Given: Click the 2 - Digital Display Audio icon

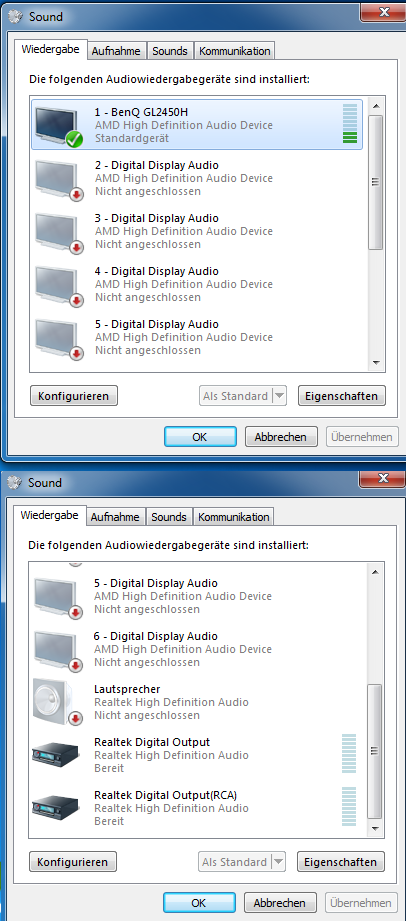Looking at the screenshot, I should pyautogui.click(x=58, y=179).
